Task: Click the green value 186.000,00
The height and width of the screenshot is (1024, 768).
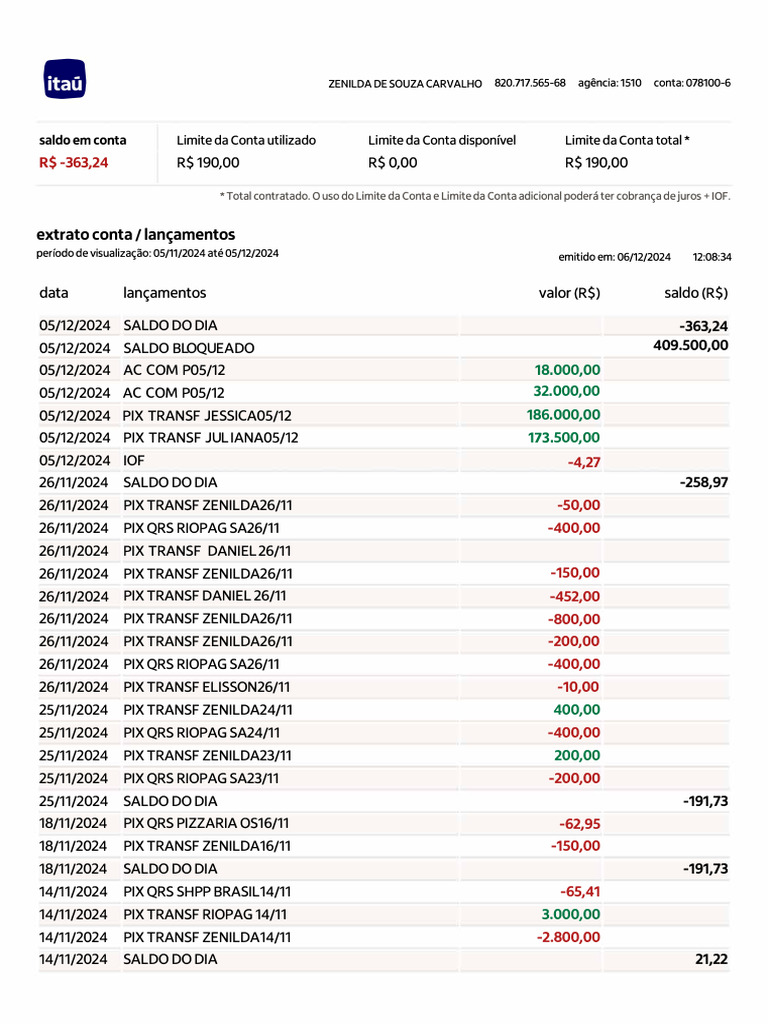Action: 564,415
